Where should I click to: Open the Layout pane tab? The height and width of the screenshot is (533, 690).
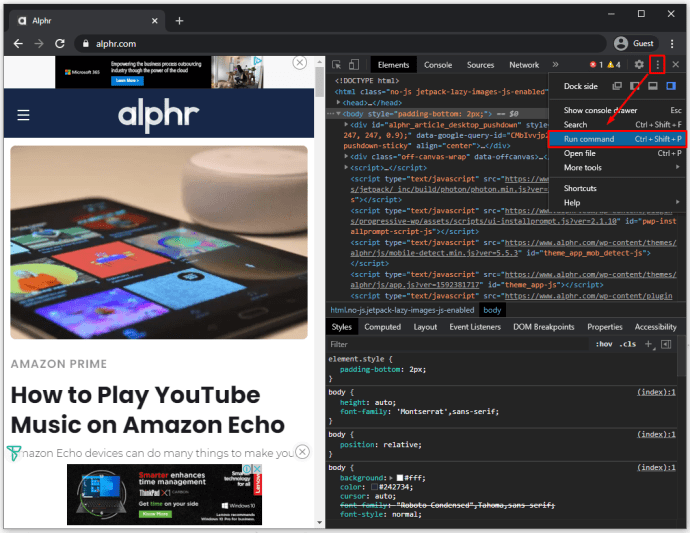click(x=425, y=327)
